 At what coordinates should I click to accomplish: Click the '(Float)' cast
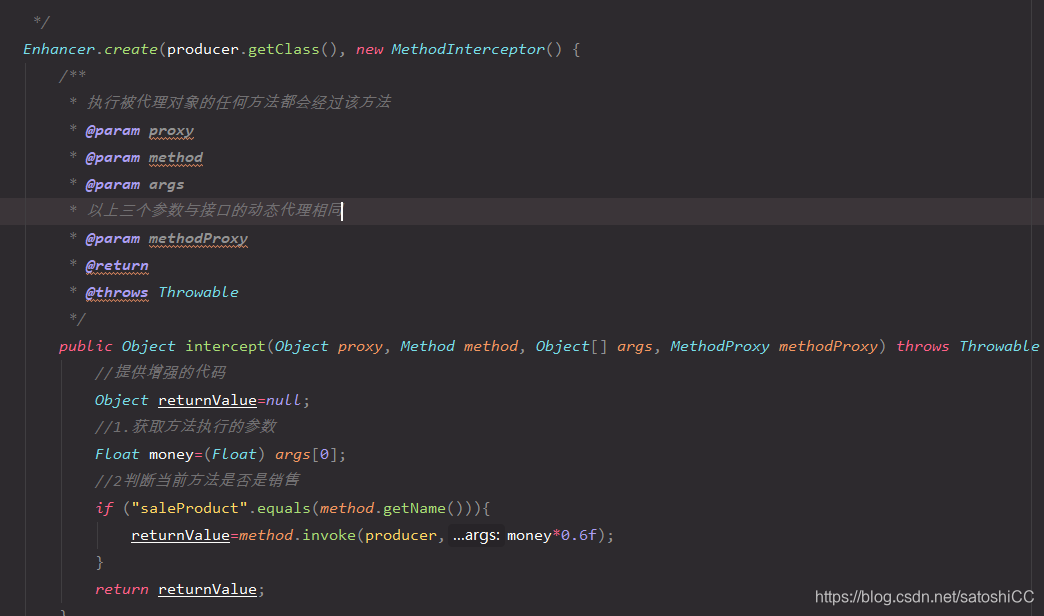point(234,454)
